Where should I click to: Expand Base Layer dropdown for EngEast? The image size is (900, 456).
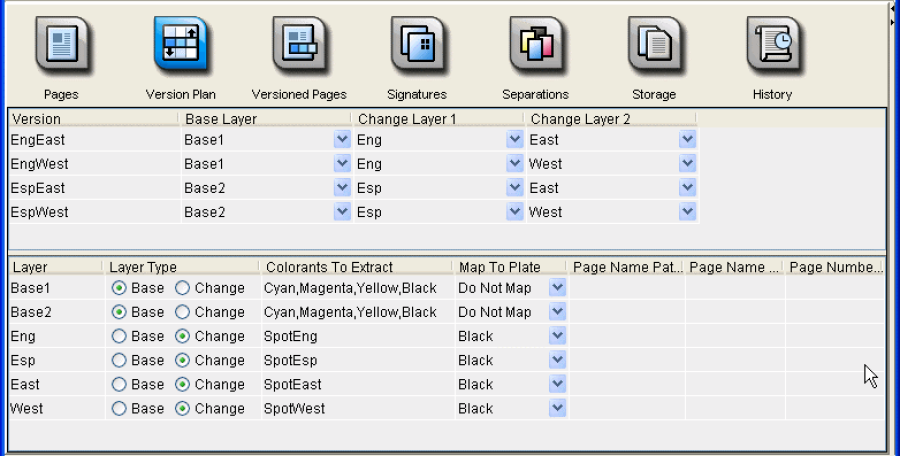point(342,140)
